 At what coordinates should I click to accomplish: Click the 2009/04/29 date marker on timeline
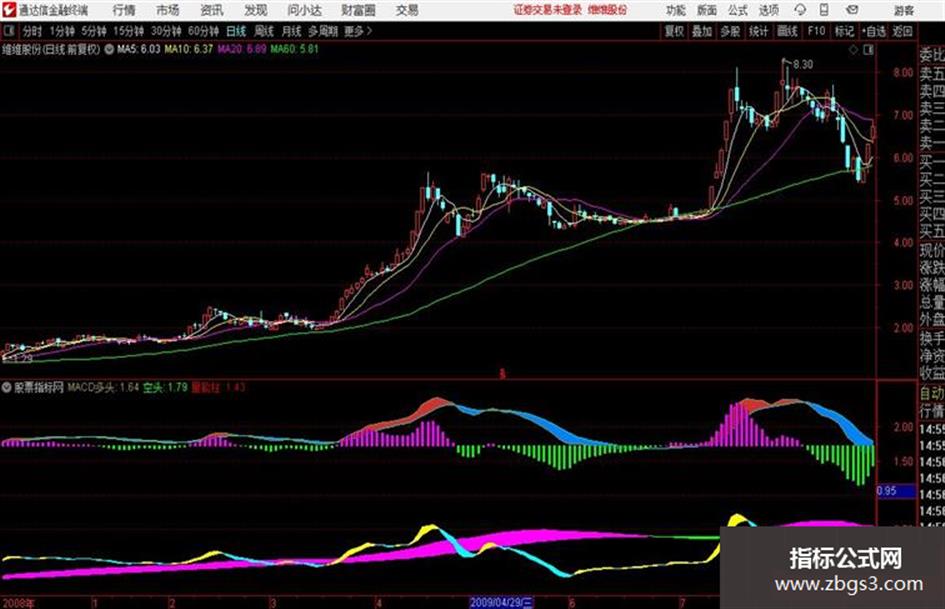(501, 602)
